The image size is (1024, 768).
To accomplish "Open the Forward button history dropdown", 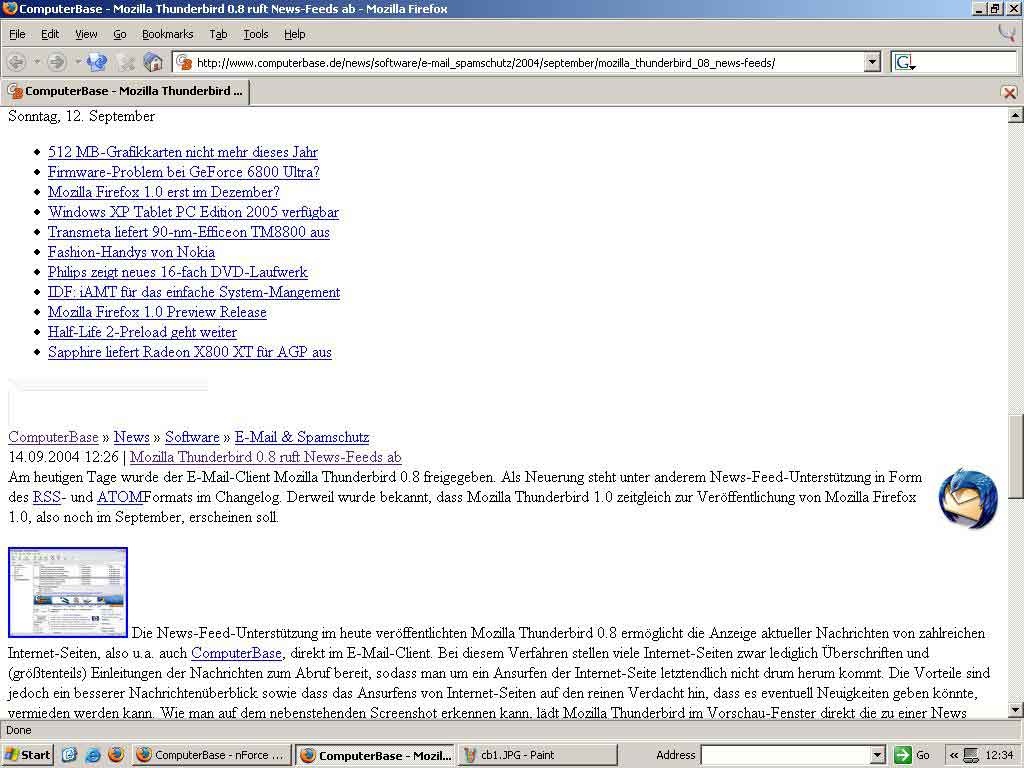I will click(78, 63).
